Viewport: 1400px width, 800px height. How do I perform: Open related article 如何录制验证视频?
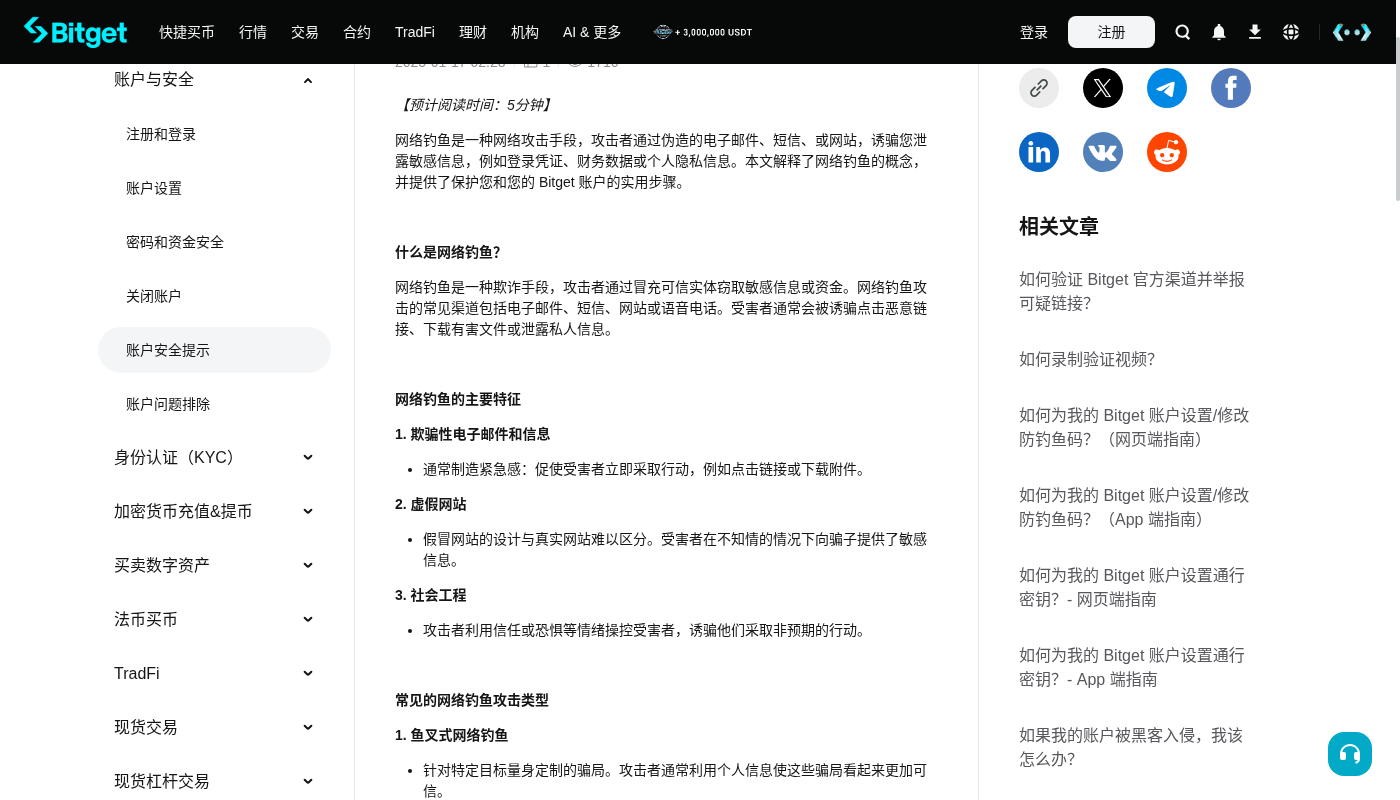(x=1087, y=359)
